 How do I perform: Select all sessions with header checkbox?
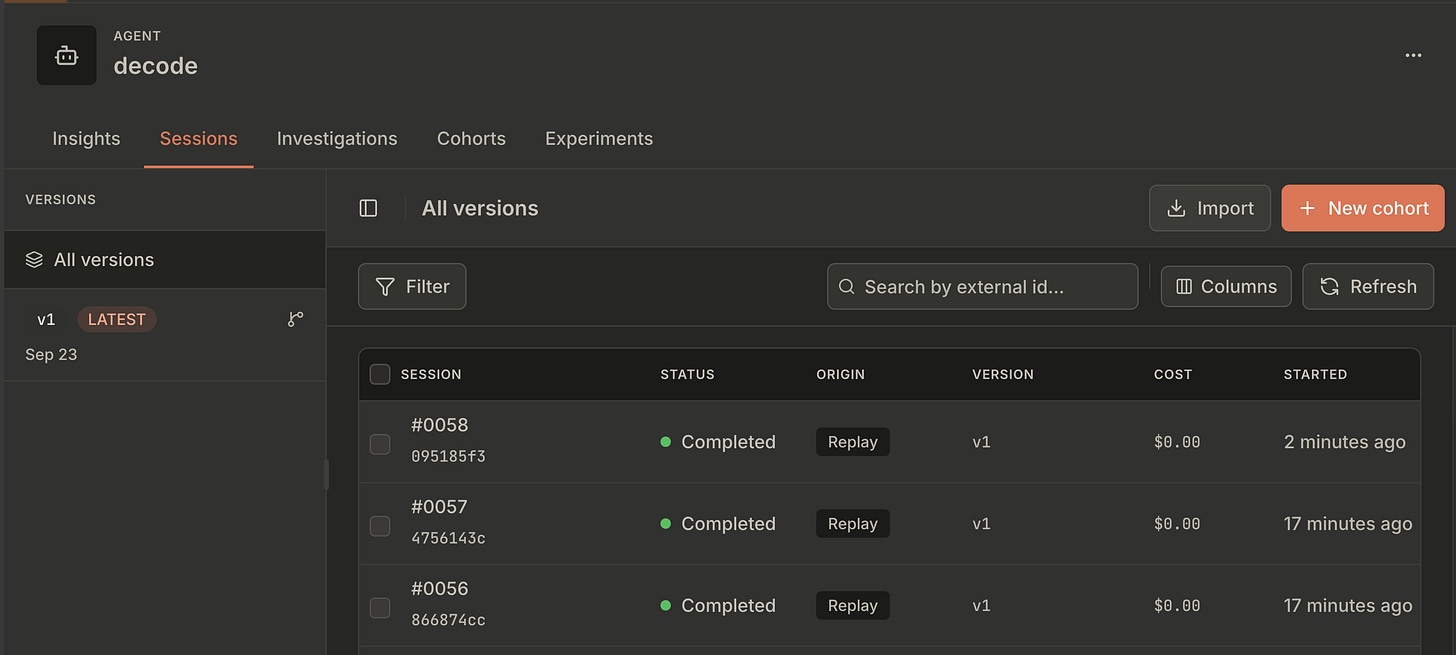pyautogui.click(x=380, y=374)
